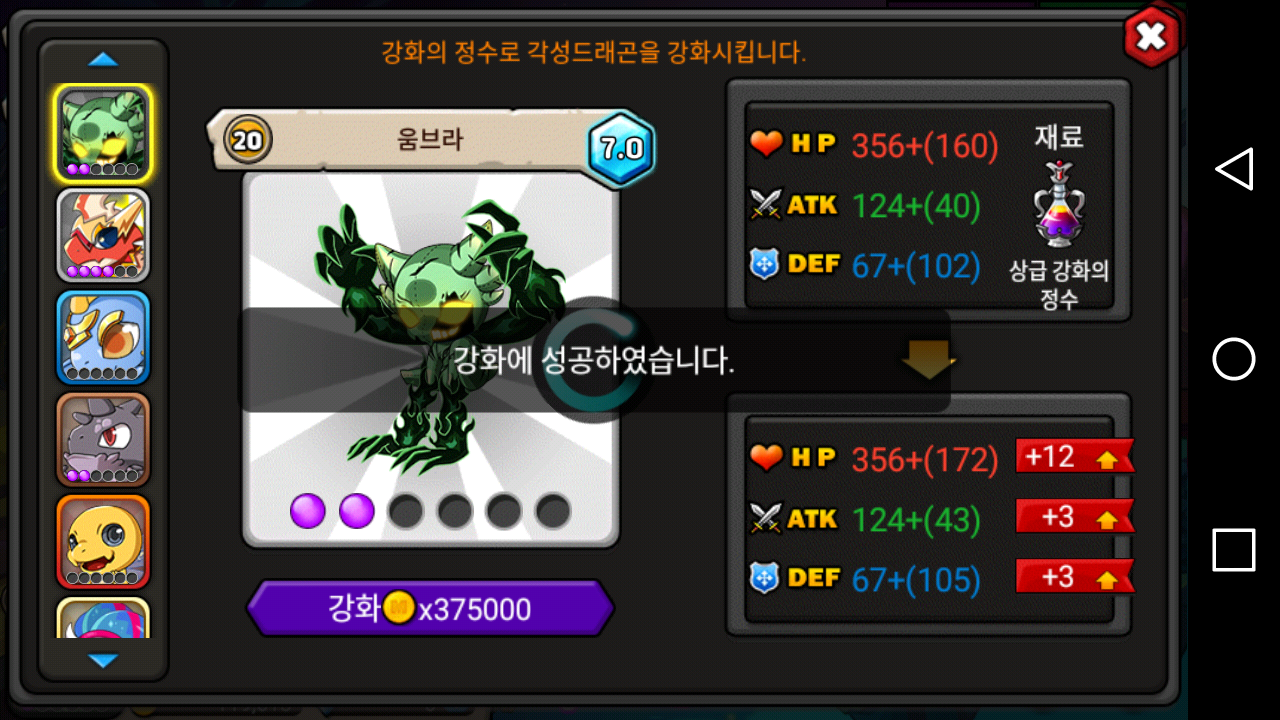Select the yellow round dragon portrait
This screenshot has height=720, width=1280.
[103, 542]
